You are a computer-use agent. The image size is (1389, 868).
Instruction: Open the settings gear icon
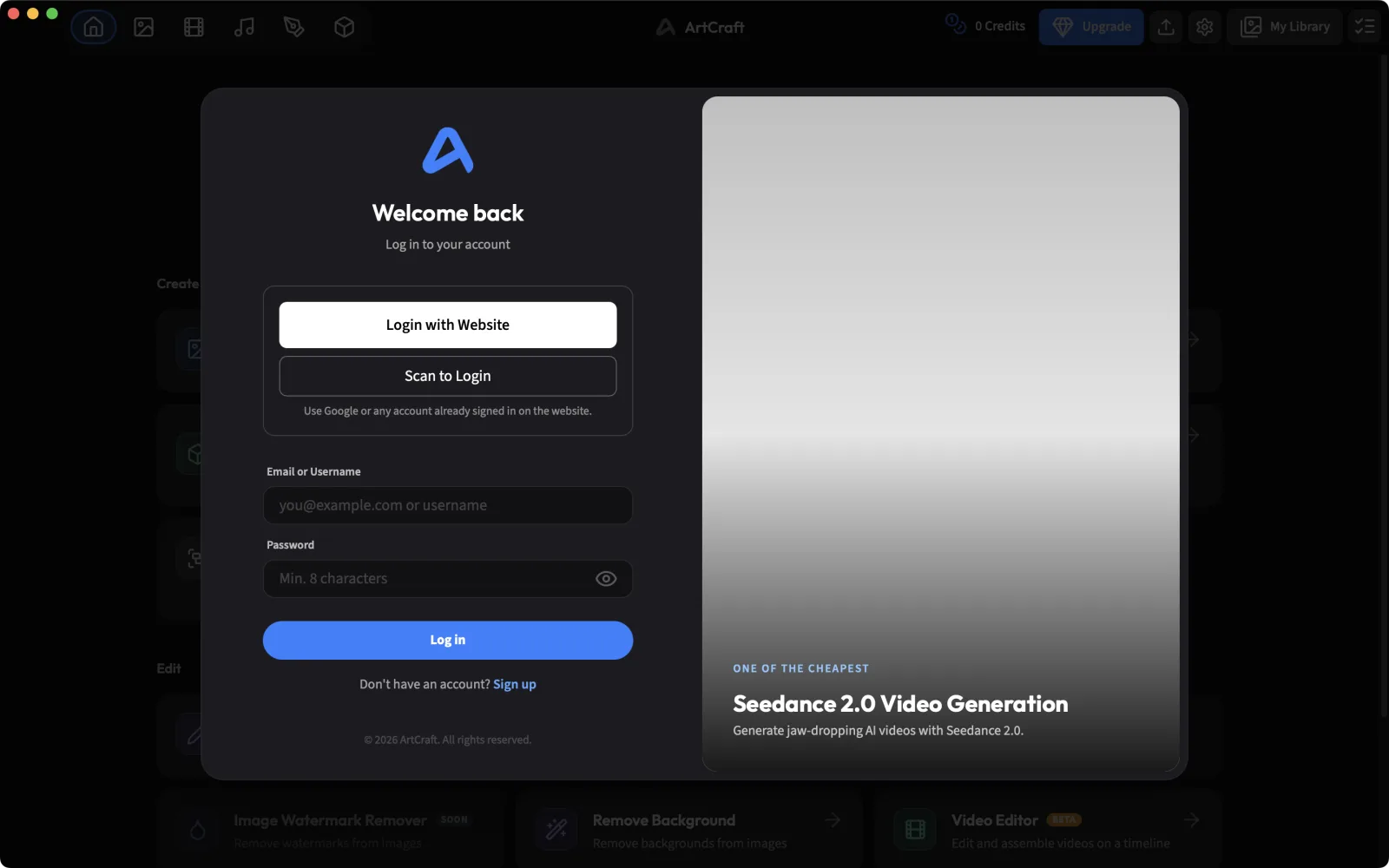[1204, 27]
